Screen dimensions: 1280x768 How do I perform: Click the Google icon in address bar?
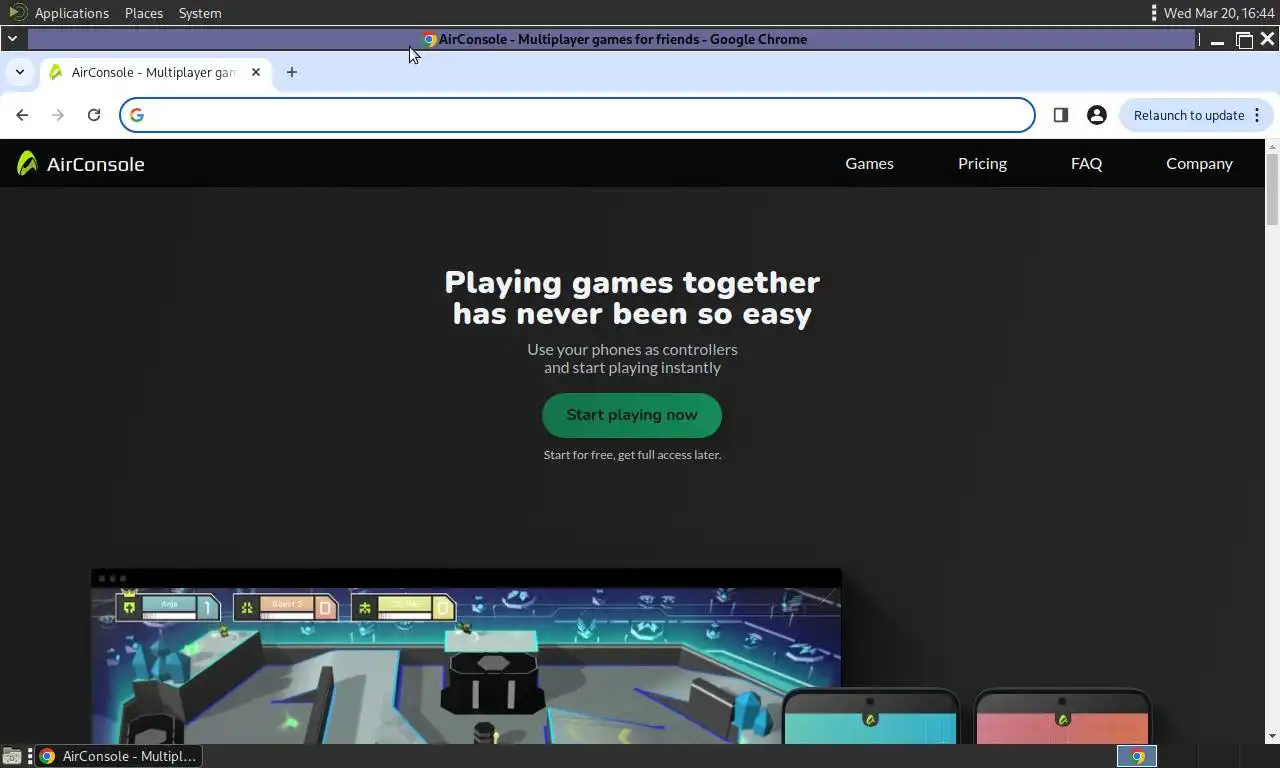[137, 115]
